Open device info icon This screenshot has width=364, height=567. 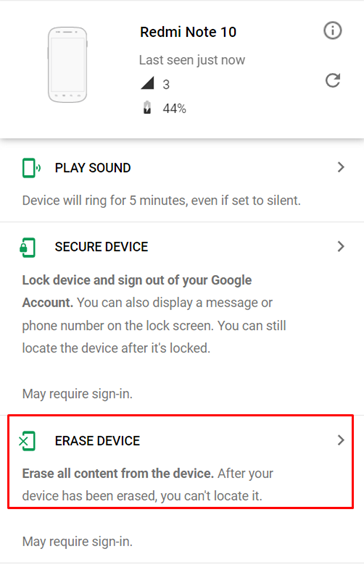tap(332, 30)
